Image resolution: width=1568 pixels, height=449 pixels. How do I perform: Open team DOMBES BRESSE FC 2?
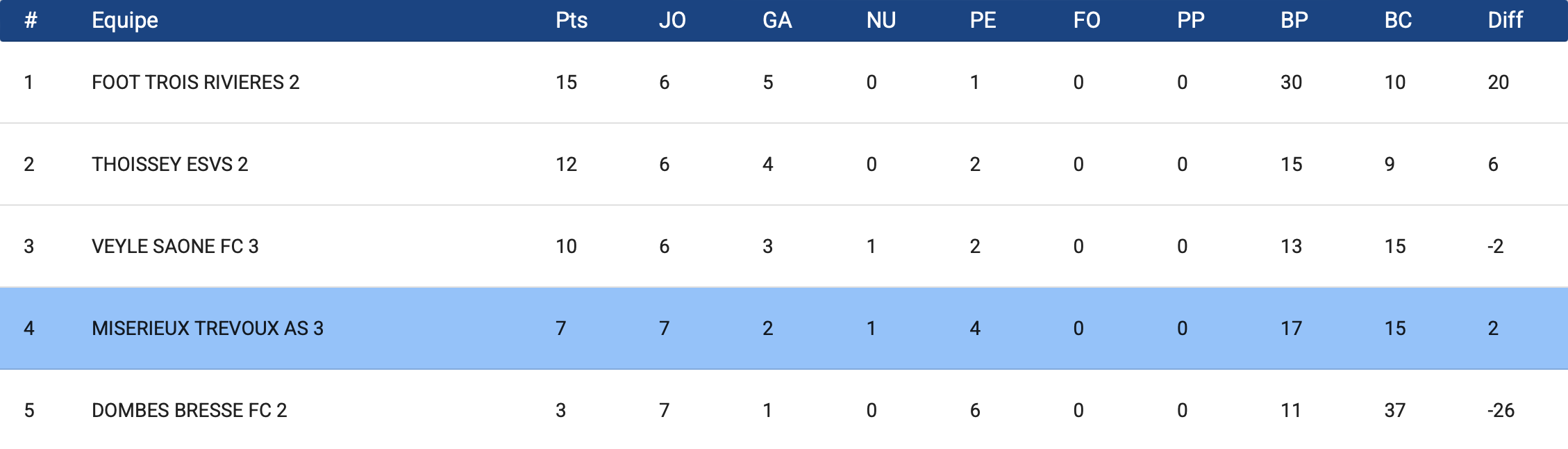coord(189,411)
